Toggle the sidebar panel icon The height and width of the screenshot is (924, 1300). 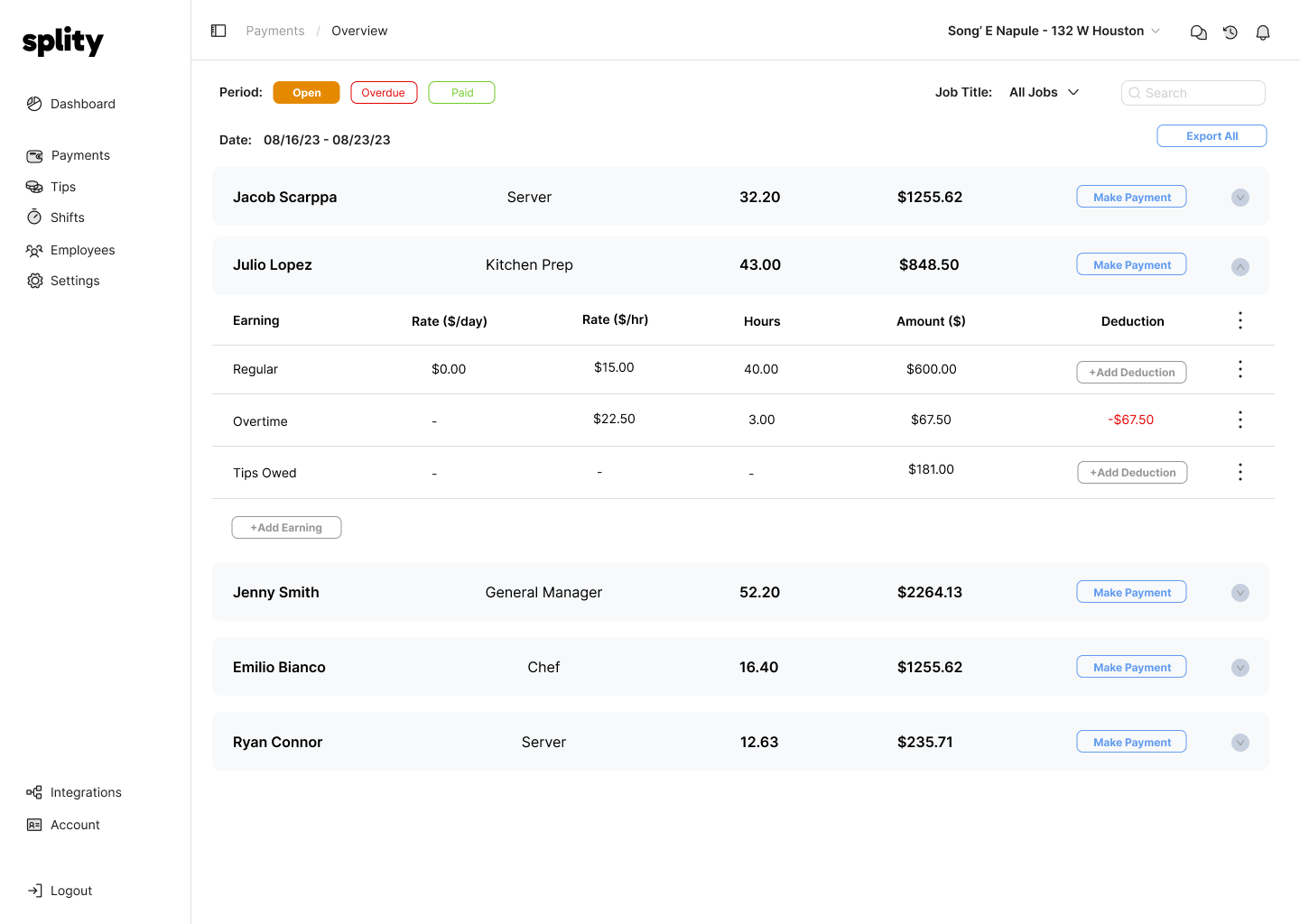(218, 31)
